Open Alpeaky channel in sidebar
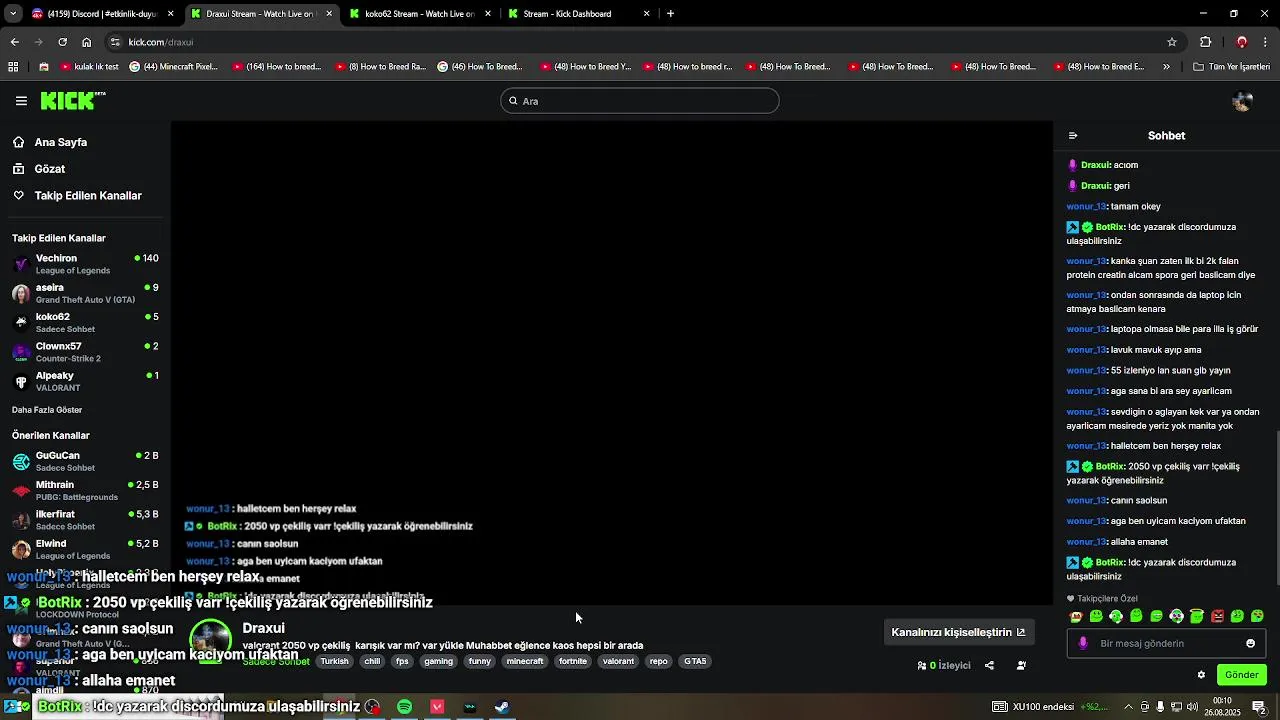The image size is (1280, 720). (x=86, y=381)
